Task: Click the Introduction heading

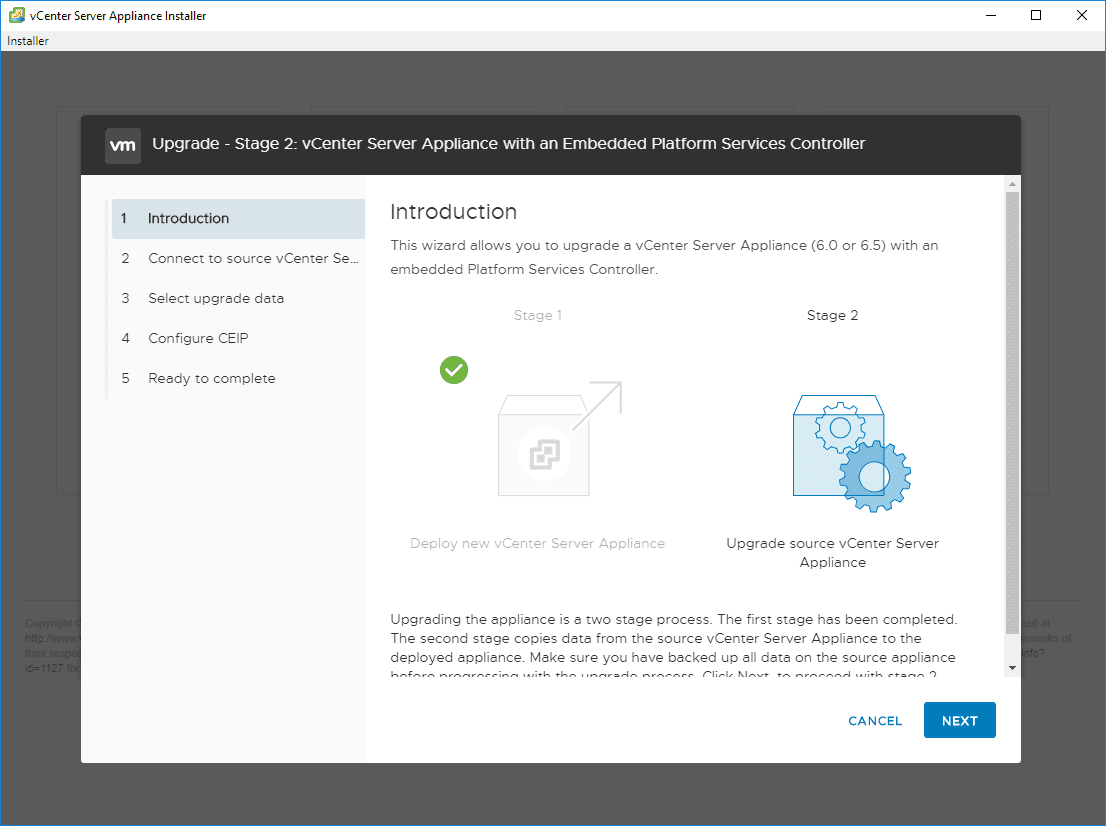Action: pyautogui.click(x=454, y=212)
